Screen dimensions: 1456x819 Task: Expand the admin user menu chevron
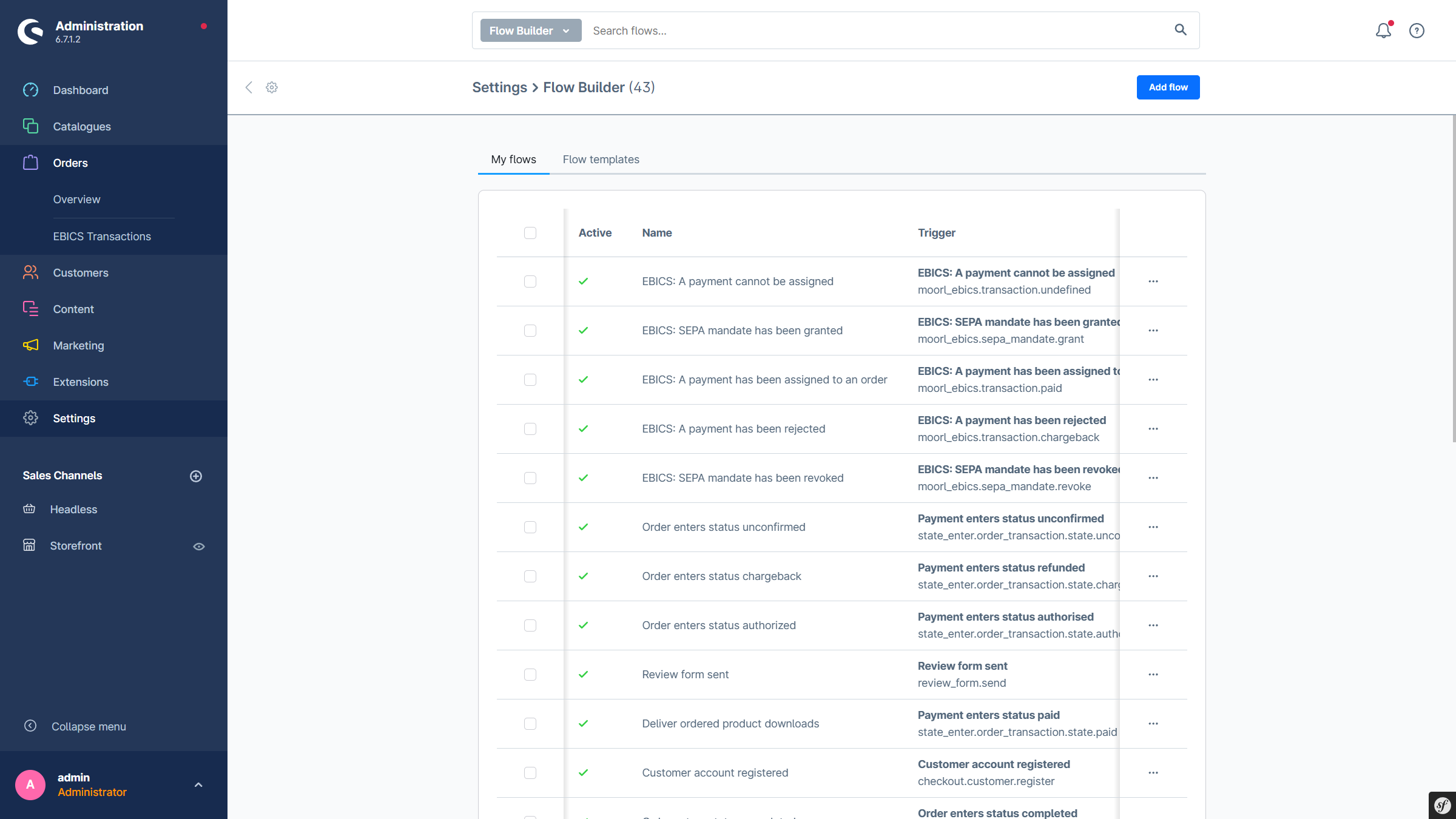tap(198, 785)
